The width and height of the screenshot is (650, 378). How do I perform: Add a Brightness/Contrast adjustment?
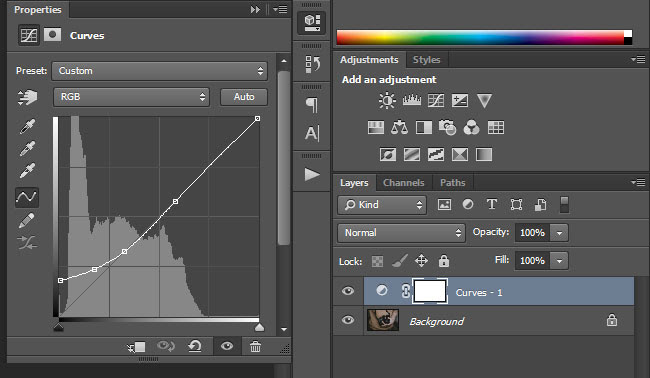(387, 100)
